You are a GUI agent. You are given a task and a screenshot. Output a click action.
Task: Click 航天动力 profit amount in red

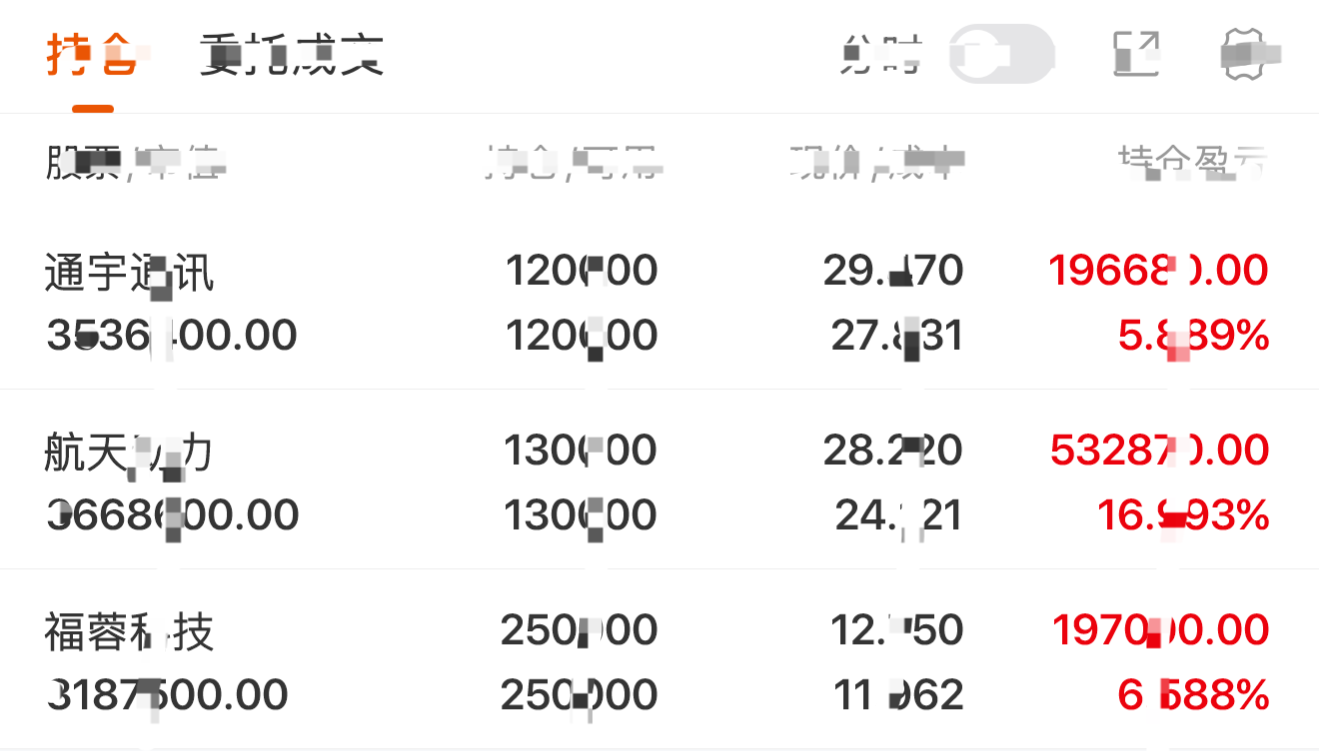point(1158,451)
